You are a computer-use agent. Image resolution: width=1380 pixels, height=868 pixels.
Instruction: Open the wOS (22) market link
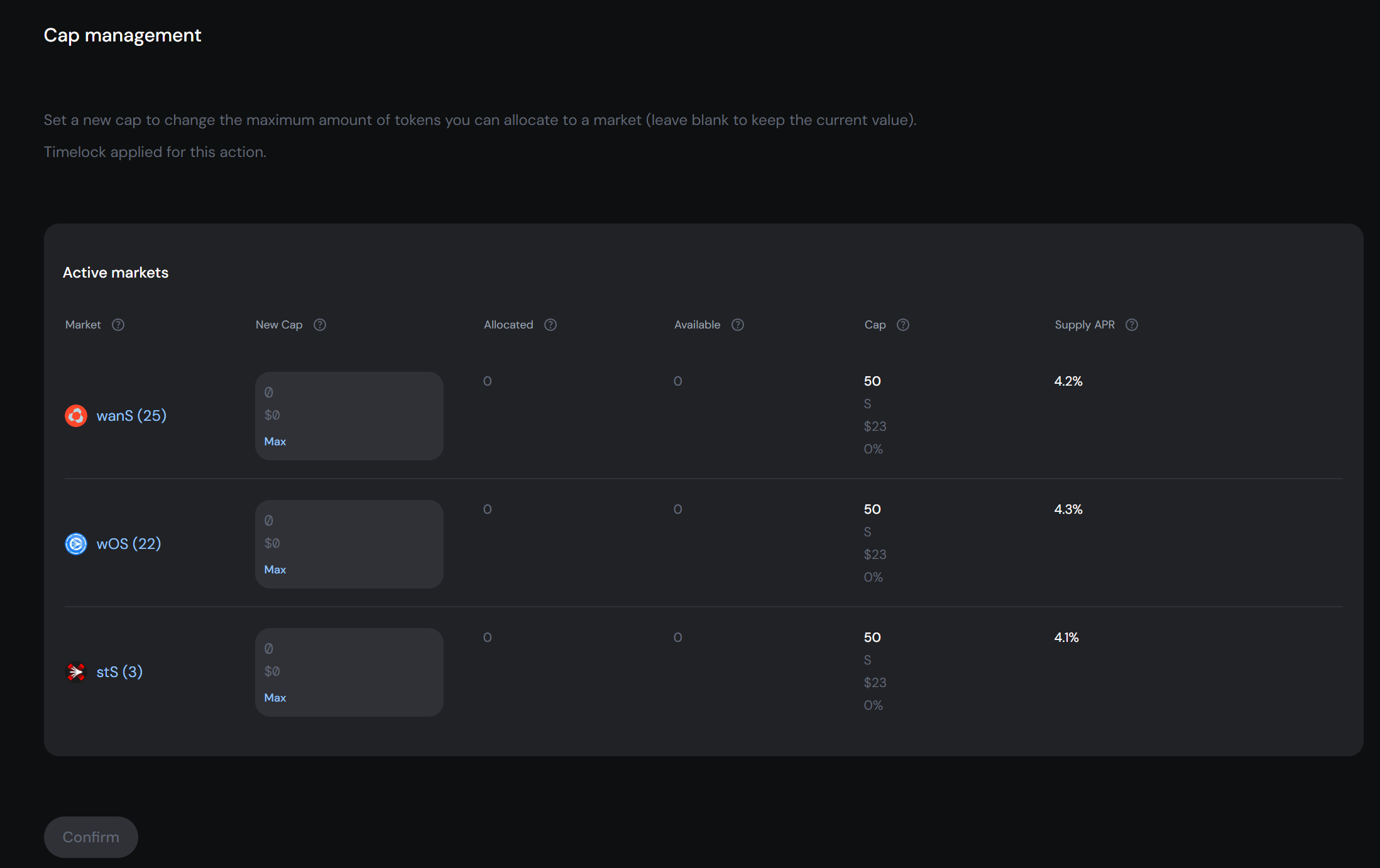129,544
